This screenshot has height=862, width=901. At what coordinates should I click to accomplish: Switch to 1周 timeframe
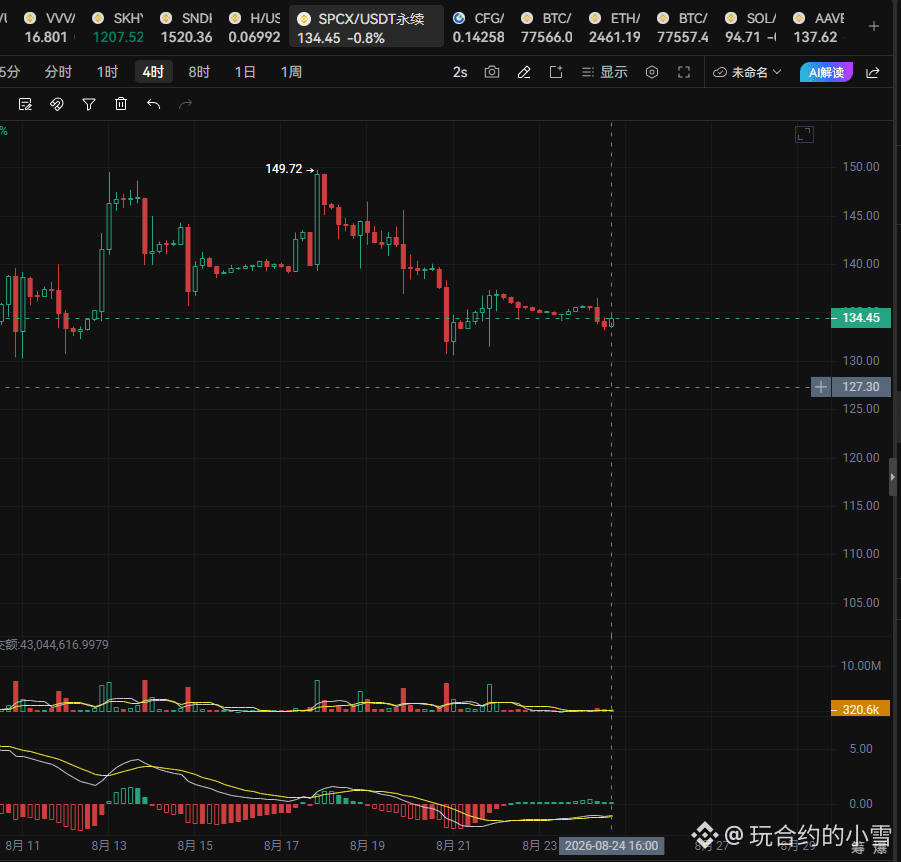(291, 72)
